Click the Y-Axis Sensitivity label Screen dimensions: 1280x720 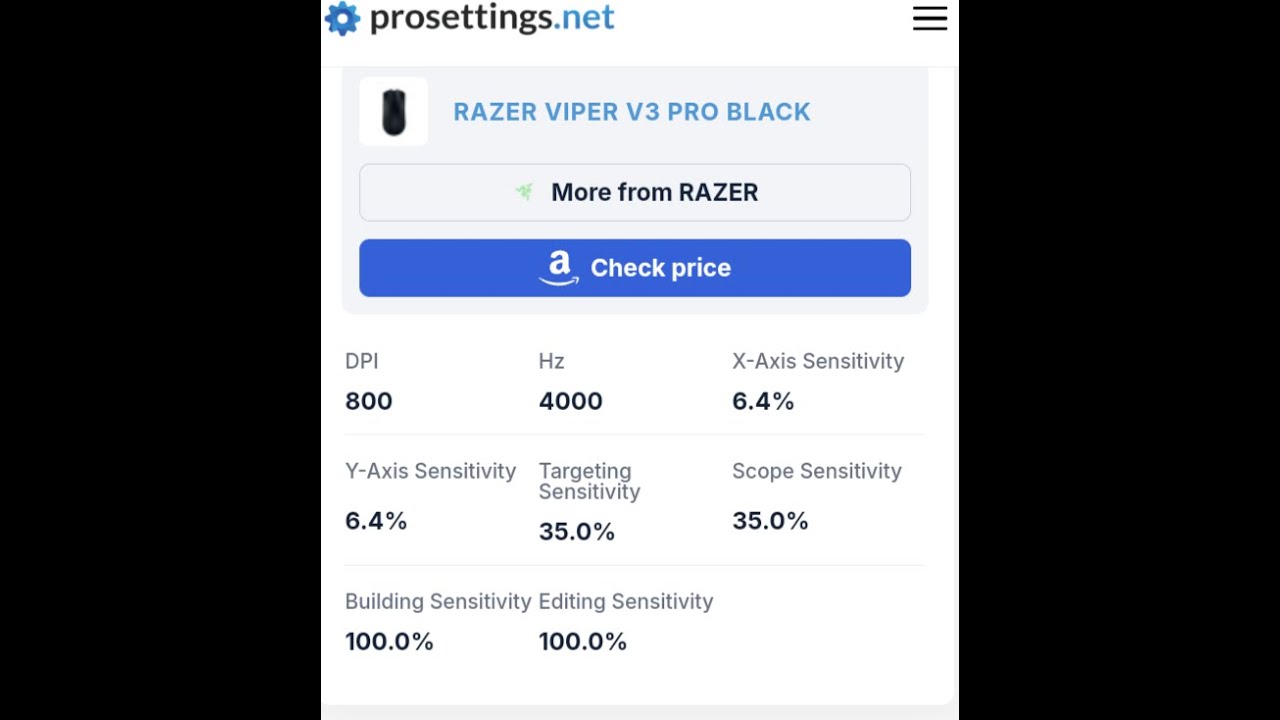coord(430,471)
